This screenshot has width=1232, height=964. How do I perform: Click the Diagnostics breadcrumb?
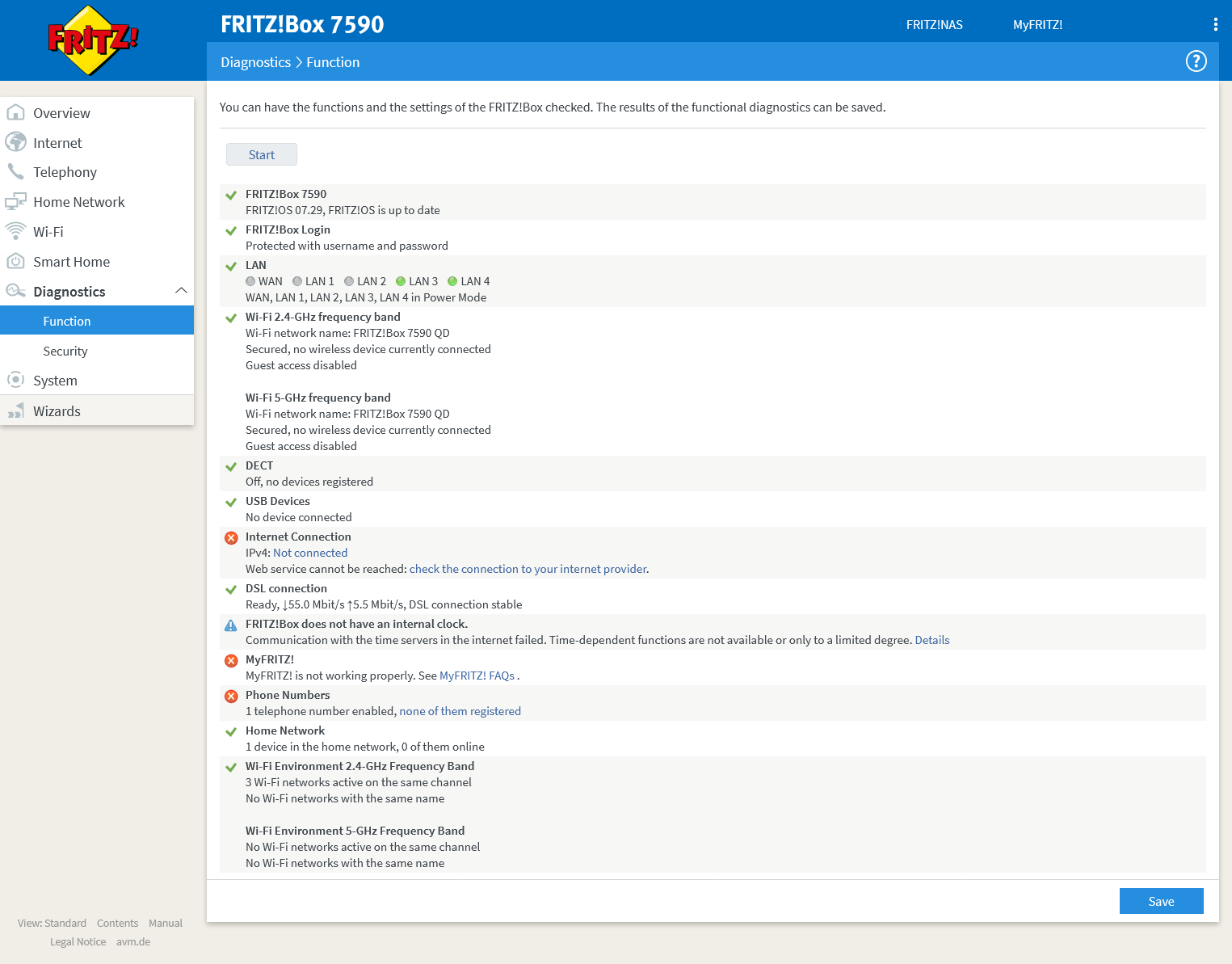tap(255, 62)
